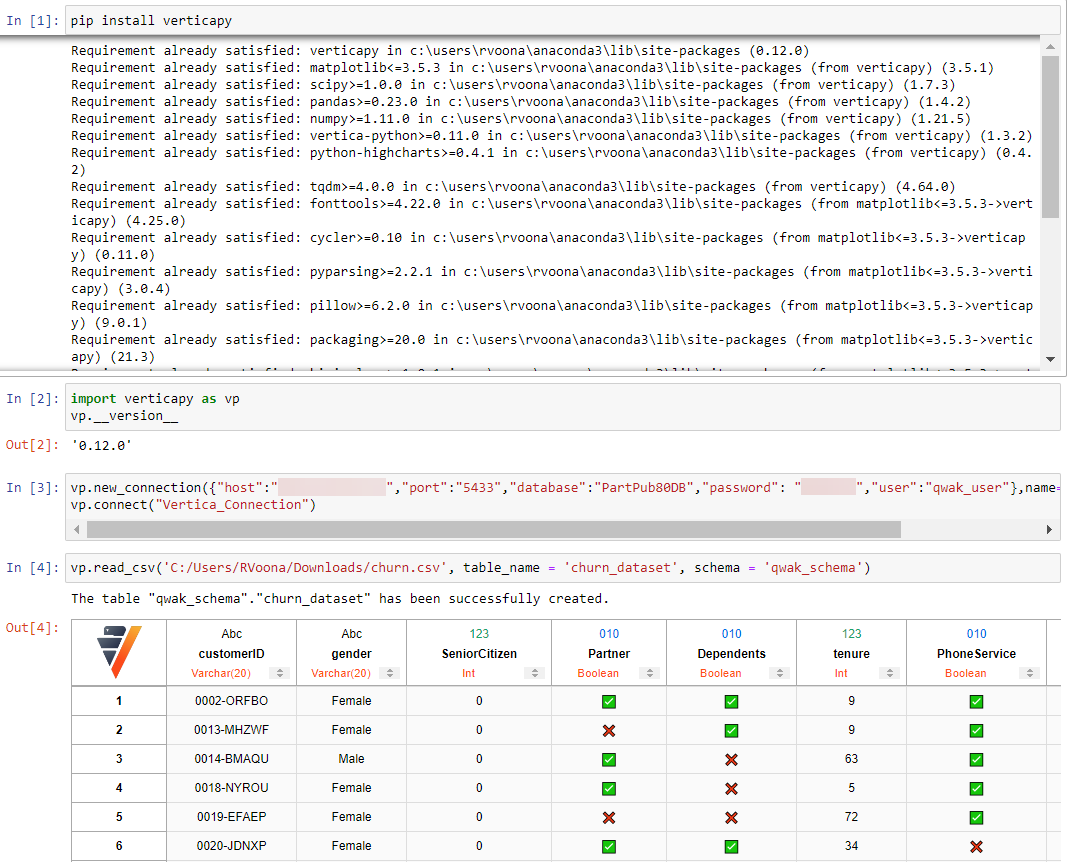
Task: Click the import verticapy code cell
Action: [563, 407]
